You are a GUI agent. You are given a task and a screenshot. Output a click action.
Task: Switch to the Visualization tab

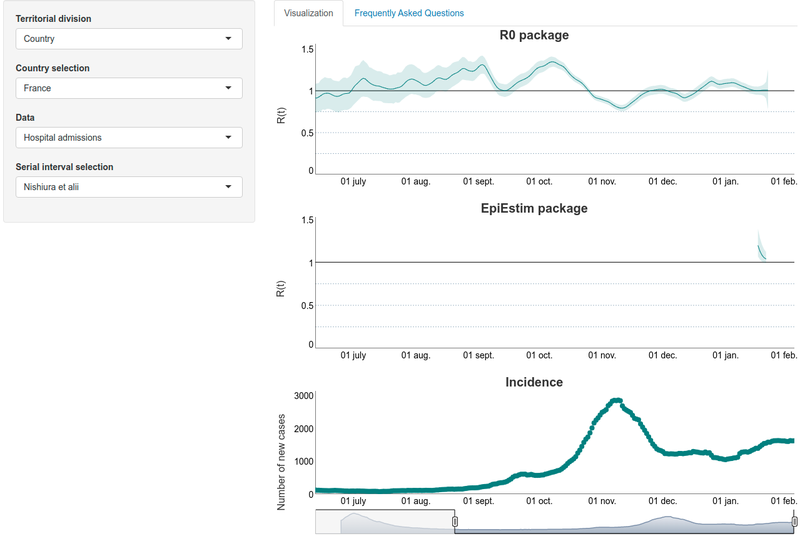[x=308, y=14]
